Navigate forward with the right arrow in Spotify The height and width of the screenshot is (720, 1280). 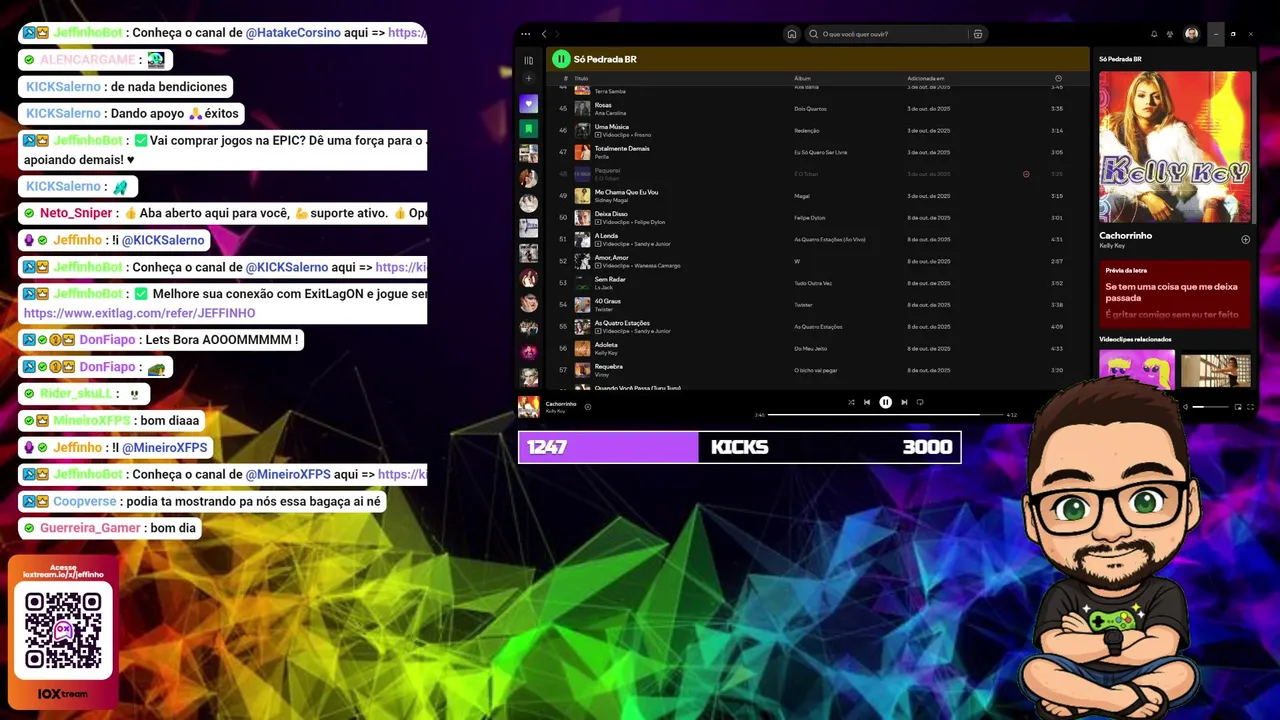pos(557,34)
